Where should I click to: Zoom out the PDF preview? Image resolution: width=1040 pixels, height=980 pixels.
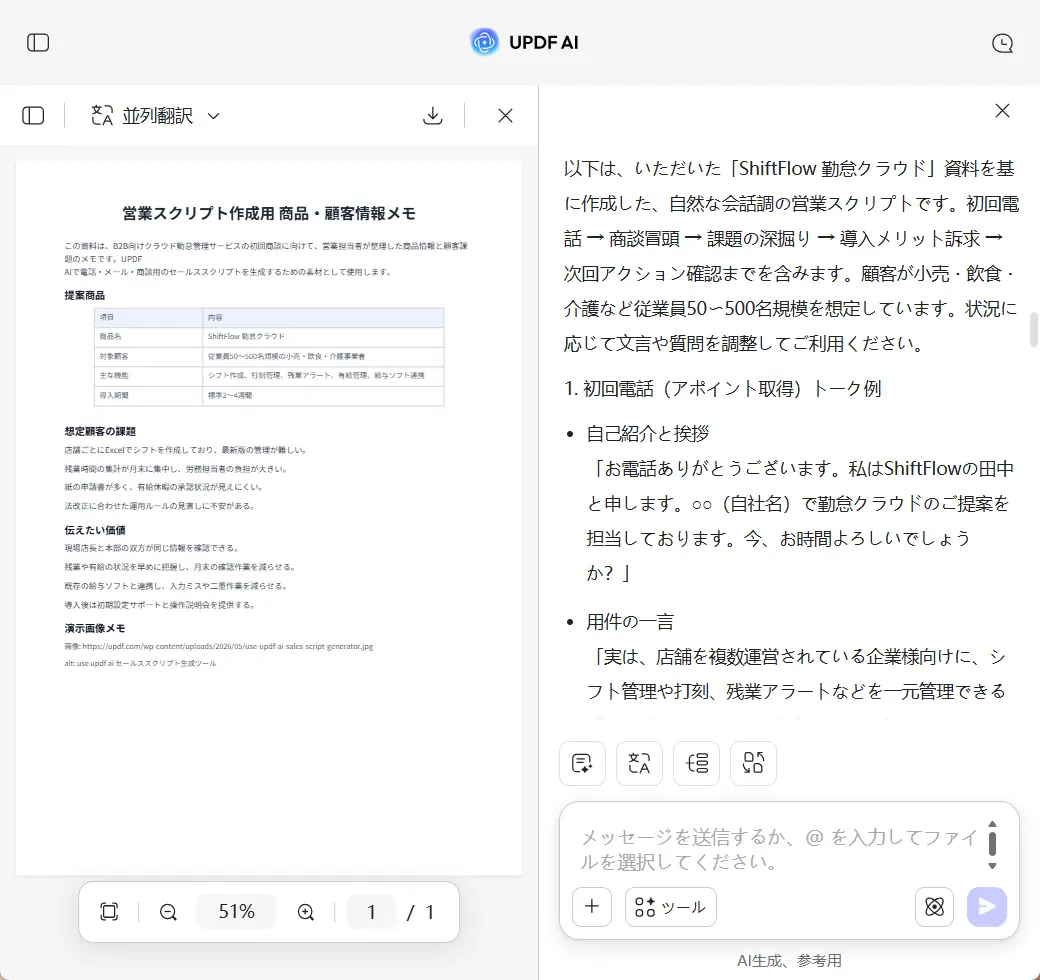[168, 912]
